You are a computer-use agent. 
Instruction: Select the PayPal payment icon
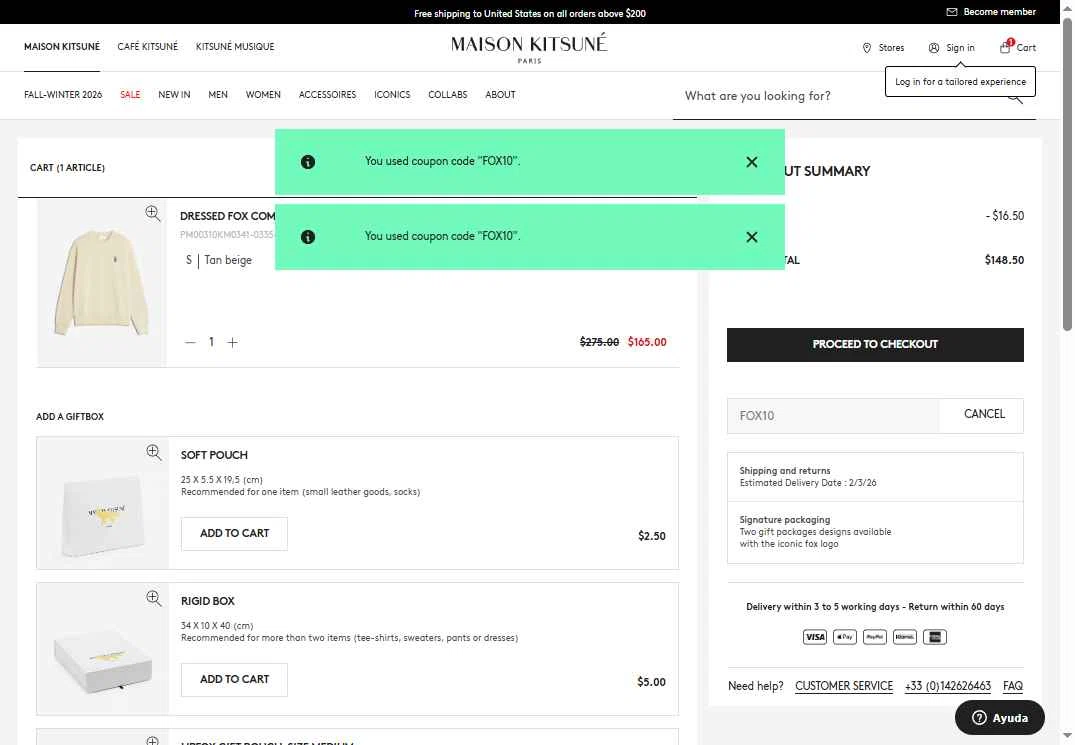tap(875, 637)
